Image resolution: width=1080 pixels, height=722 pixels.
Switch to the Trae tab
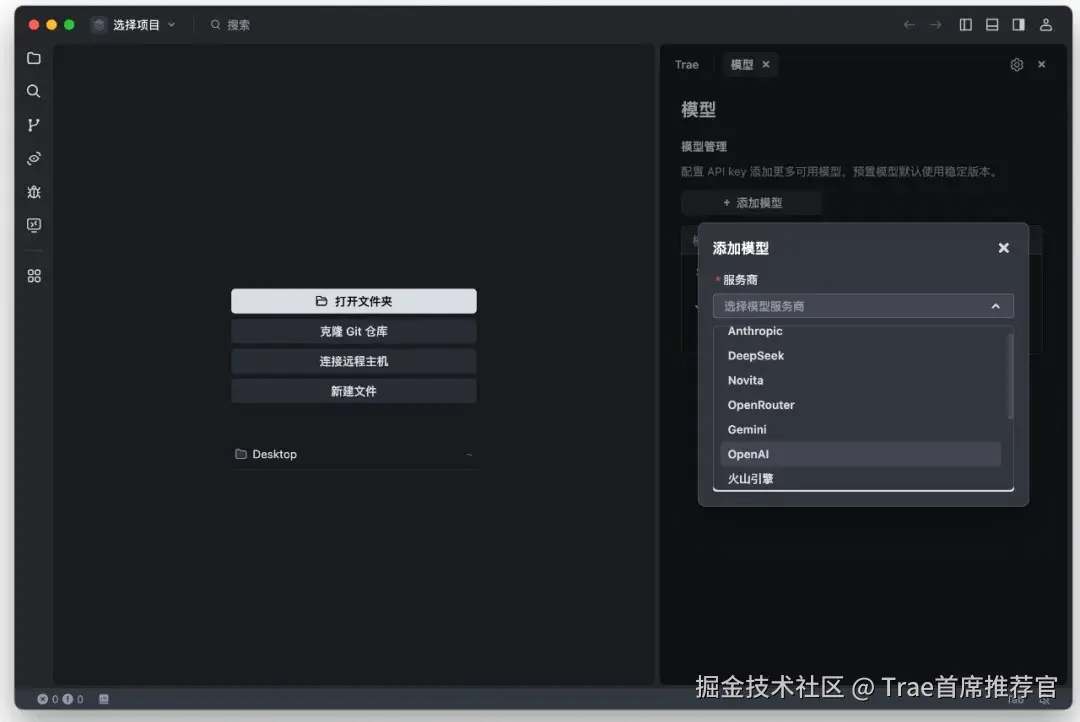(x=687, y=65)
